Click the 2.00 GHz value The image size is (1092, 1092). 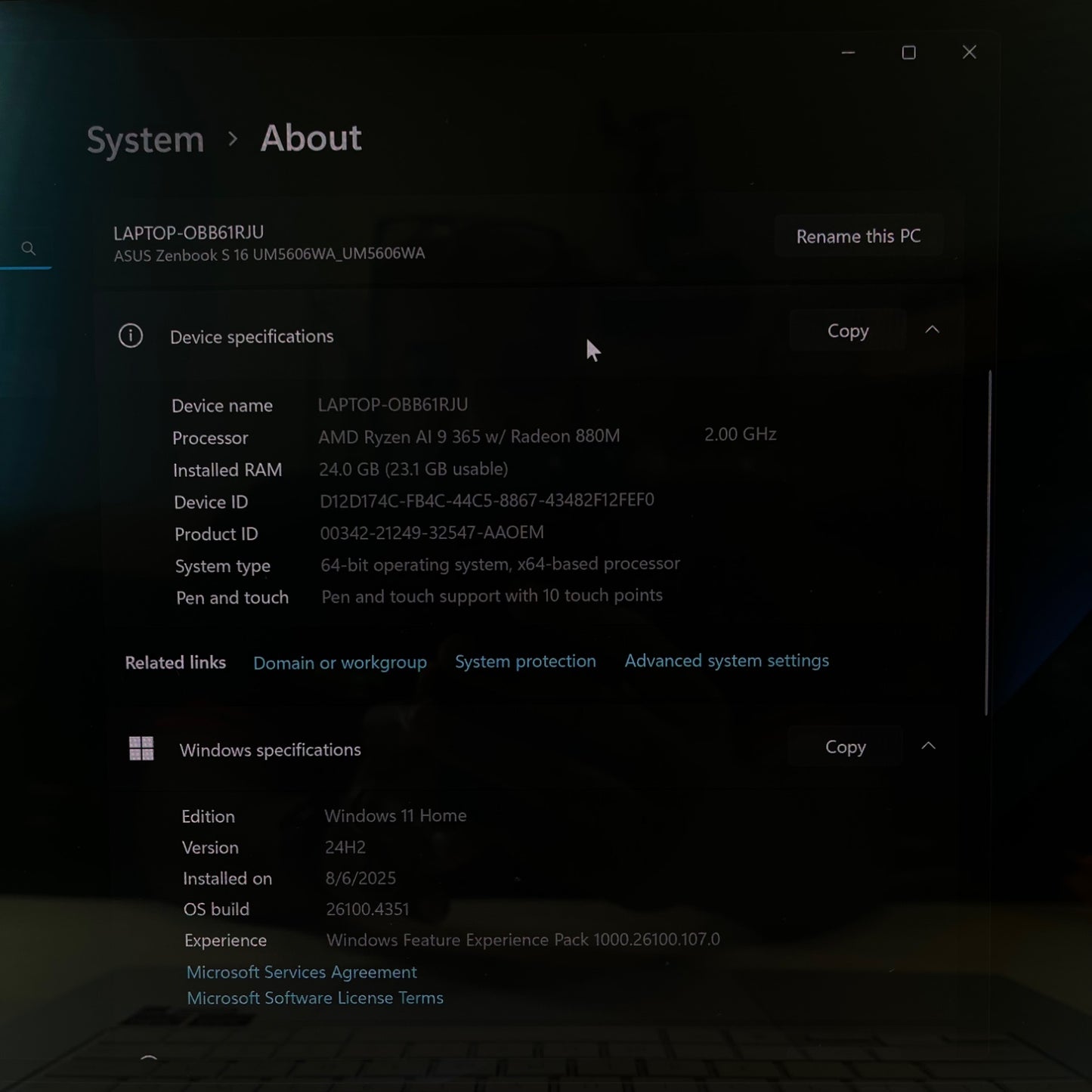click(741, 434)
